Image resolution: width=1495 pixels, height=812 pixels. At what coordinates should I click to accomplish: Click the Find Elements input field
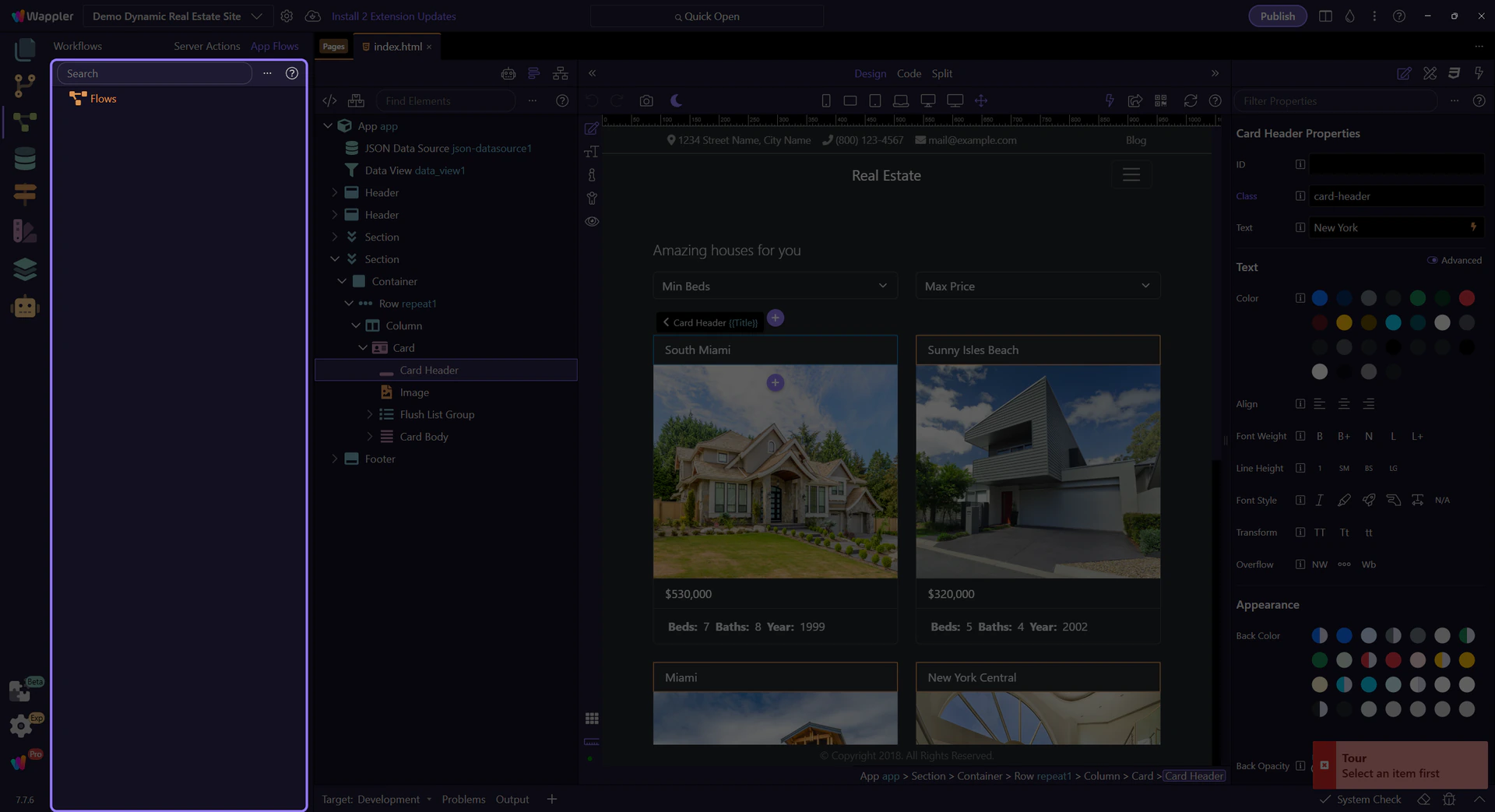tap(446, 101)
